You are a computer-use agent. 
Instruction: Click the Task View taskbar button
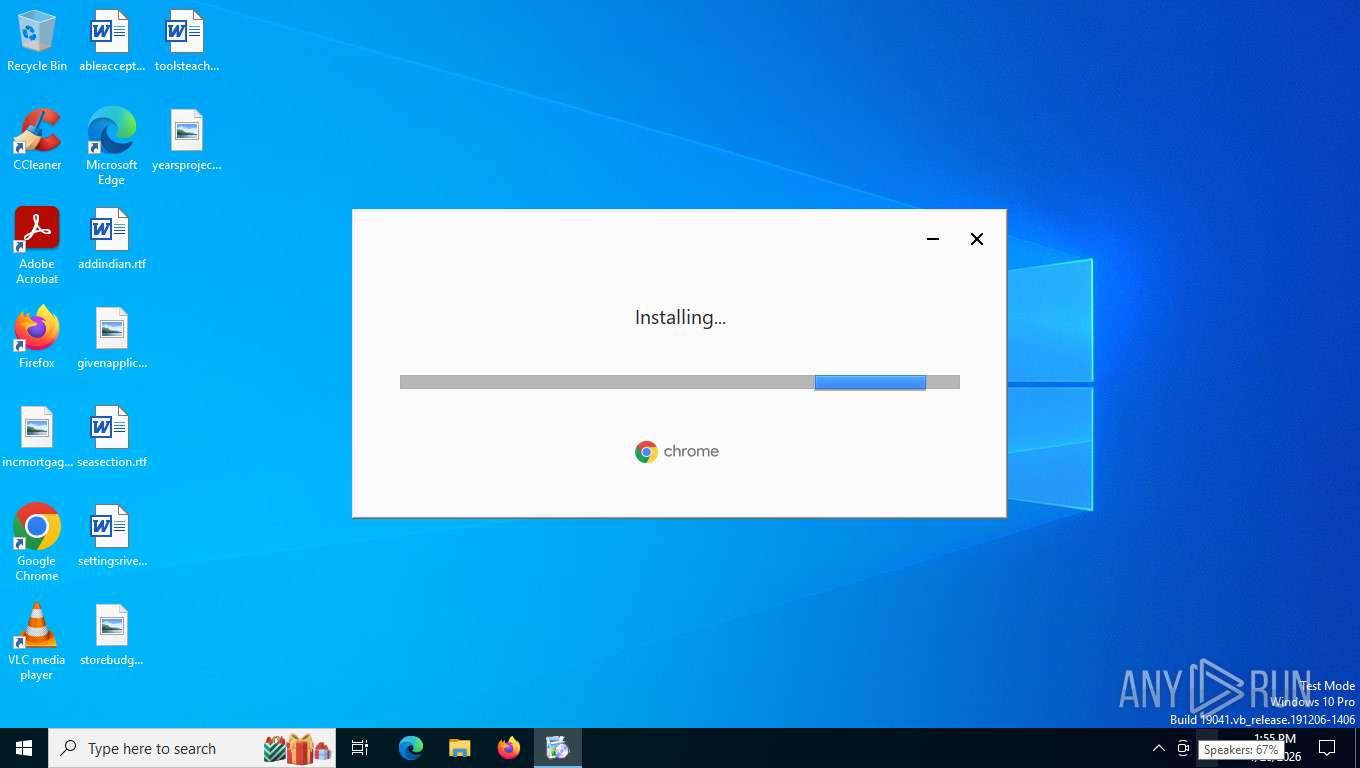point(360,748)
